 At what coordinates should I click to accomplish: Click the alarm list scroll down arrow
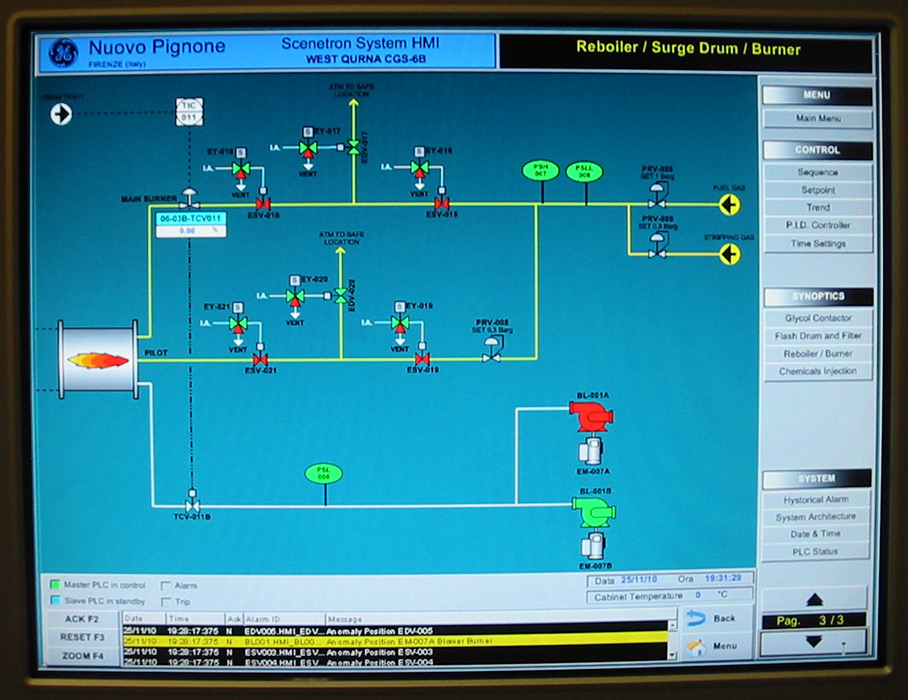pos(672,655)
